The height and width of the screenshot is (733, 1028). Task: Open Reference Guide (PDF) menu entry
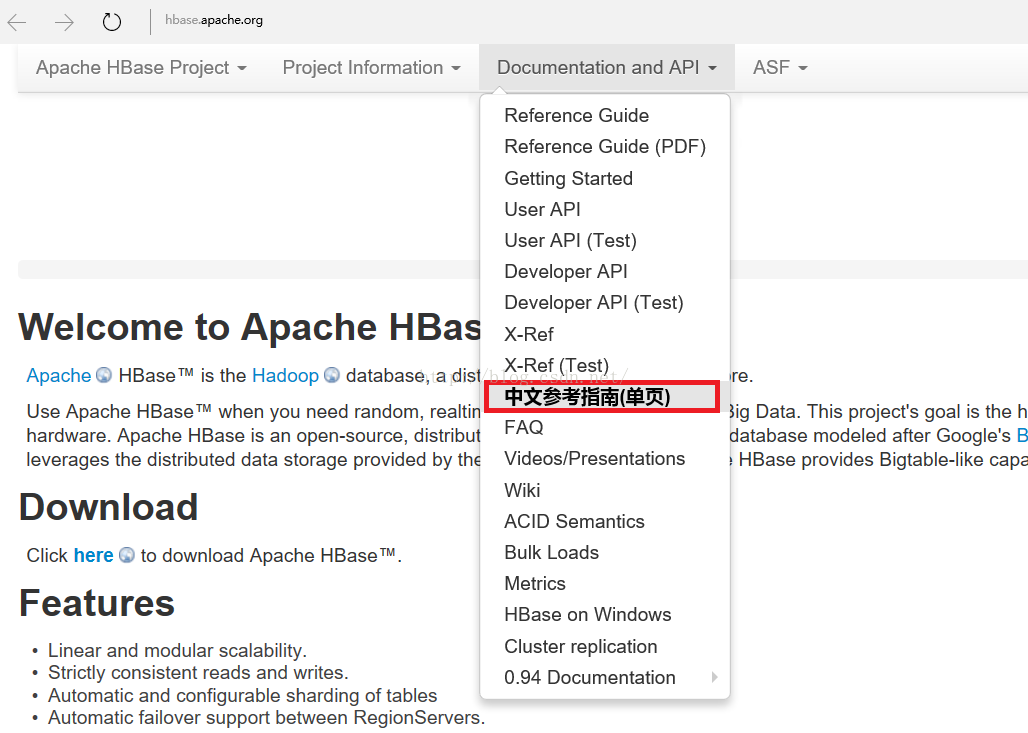[605, 146]
